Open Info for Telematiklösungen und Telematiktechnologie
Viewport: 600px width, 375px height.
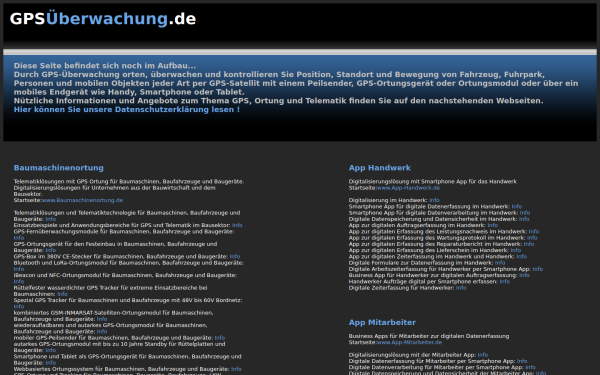(51, 219)
